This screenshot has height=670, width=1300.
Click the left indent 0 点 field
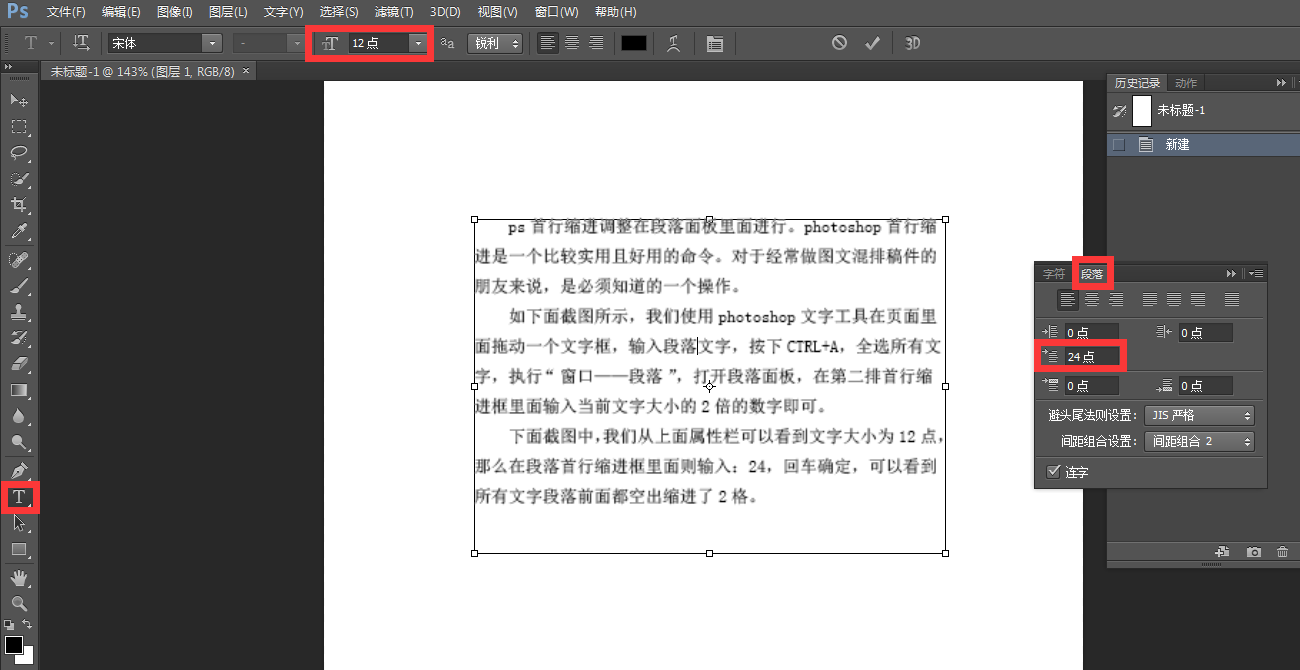(x=1091, y=332)
